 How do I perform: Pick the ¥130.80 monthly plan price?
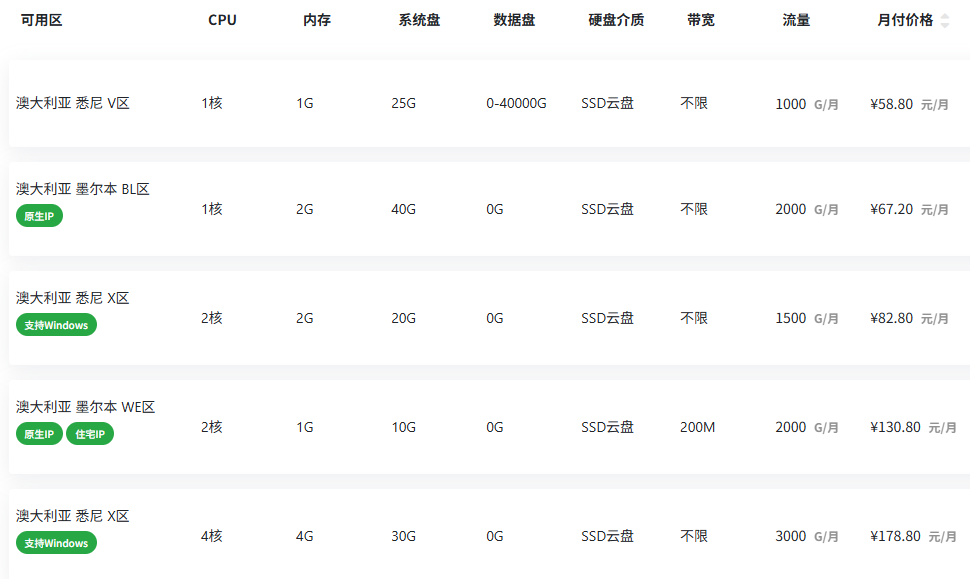(895, 427)
